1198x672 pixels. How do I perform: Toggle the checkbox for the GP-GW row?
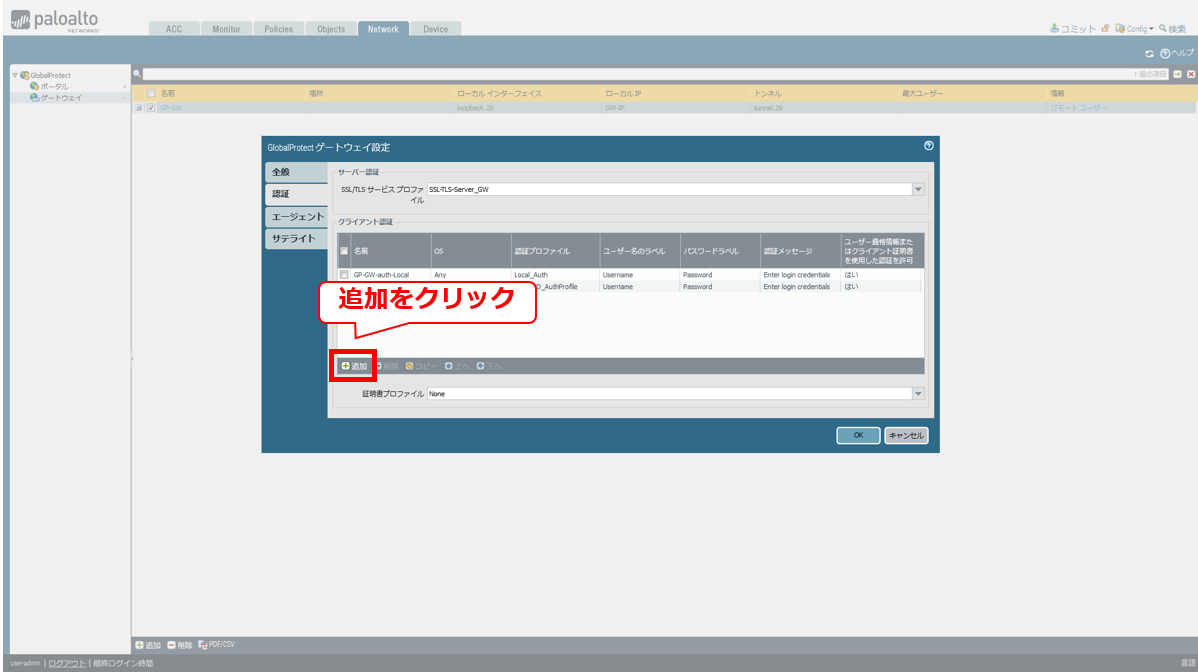(x=151, y=108)
